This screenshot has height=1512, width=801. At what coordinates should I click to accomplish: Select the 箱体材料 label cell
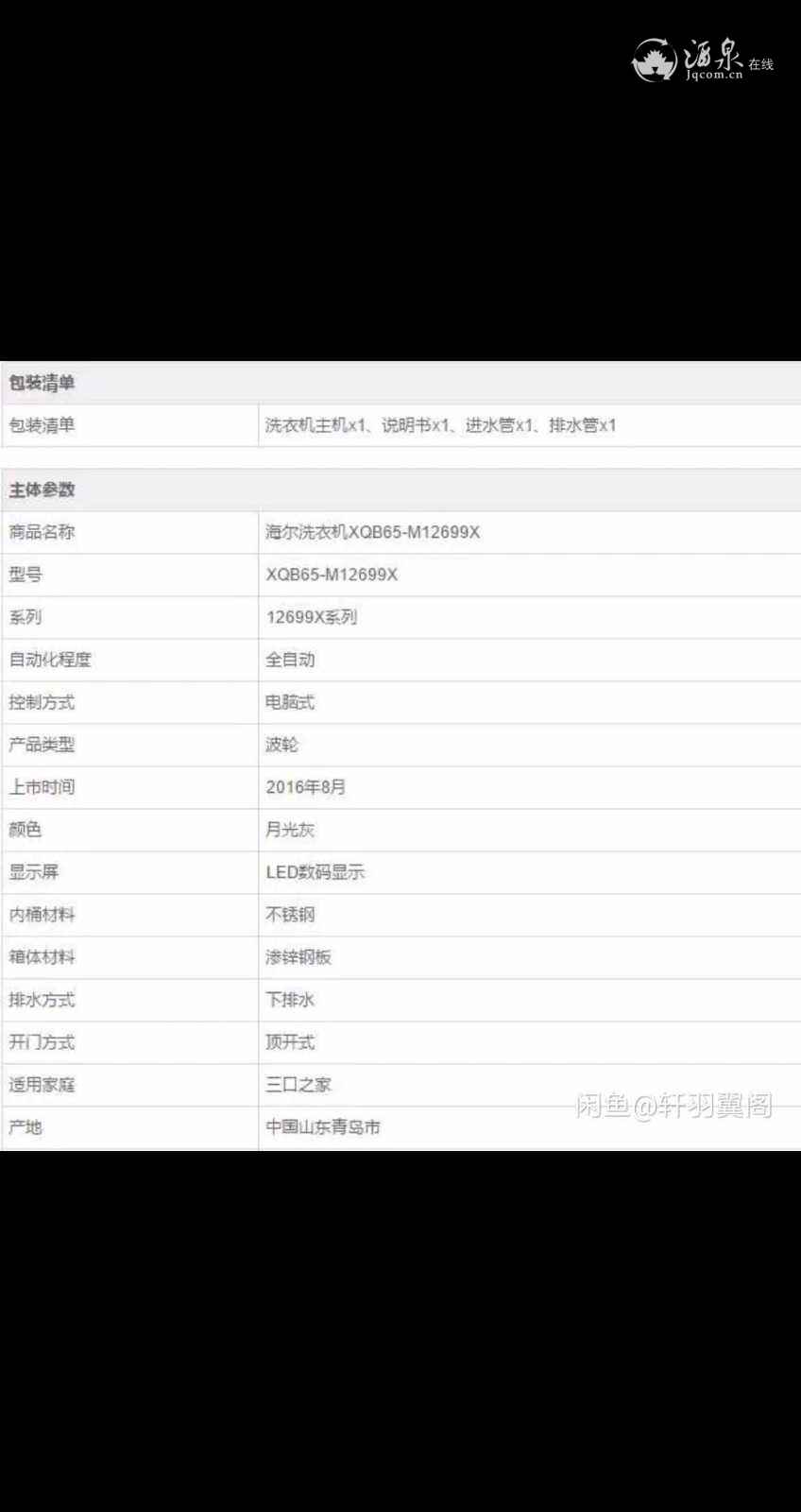pyautogui.click(x=130, y=957)
